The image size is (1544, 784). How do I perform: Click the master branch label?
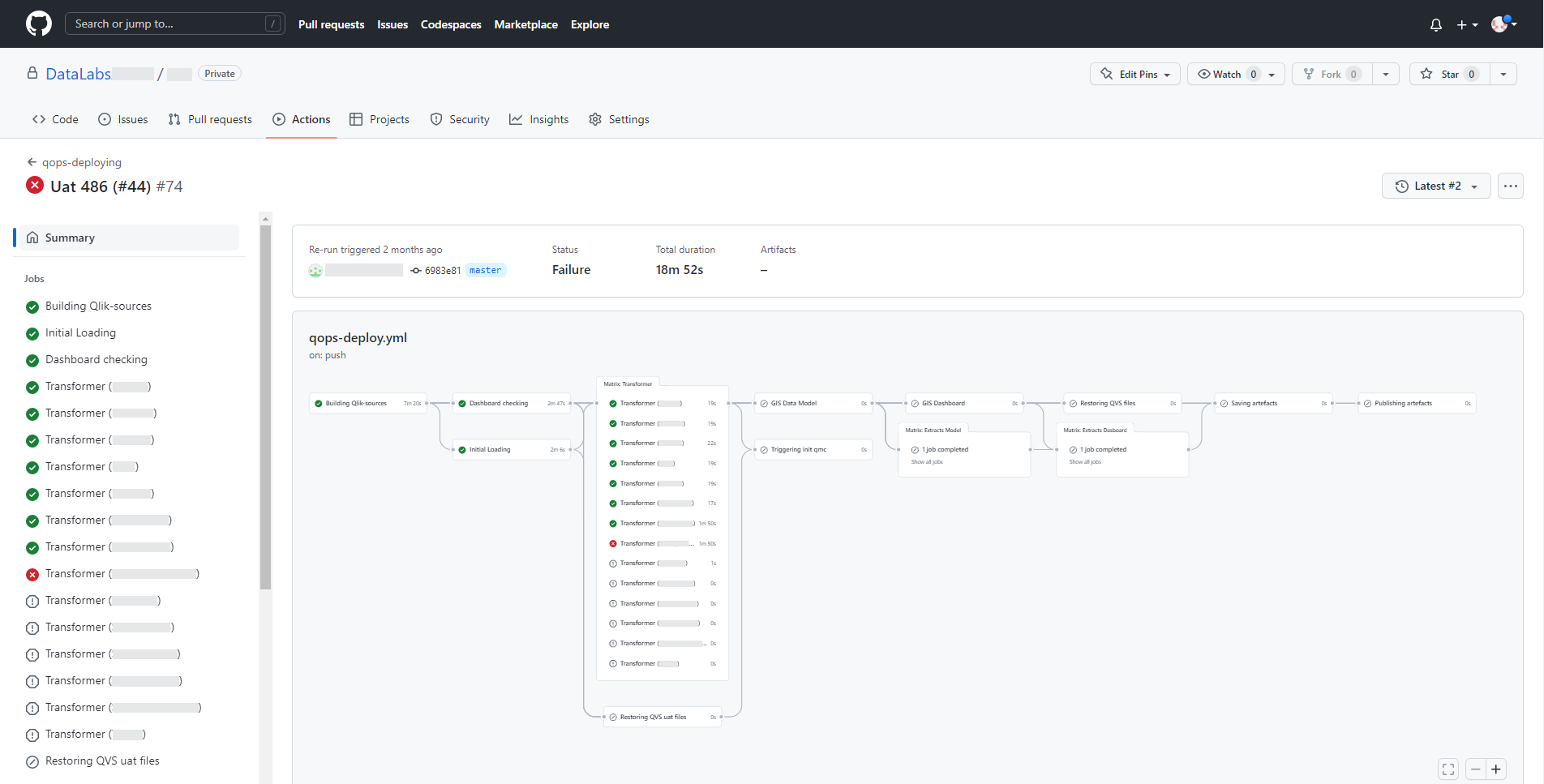[485, 270]
